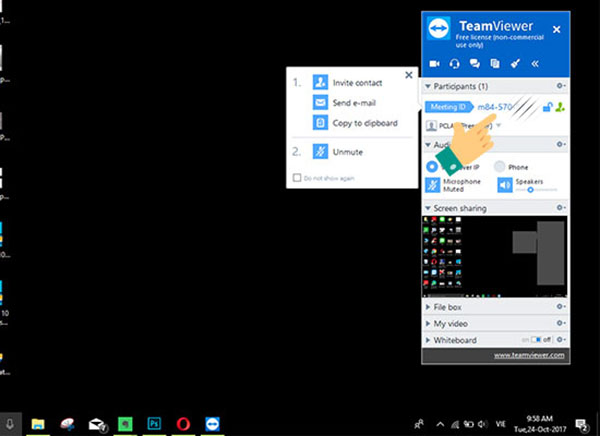
Task: Toggle the Whiteboard on/off switch
Action: tap(536, 340)
